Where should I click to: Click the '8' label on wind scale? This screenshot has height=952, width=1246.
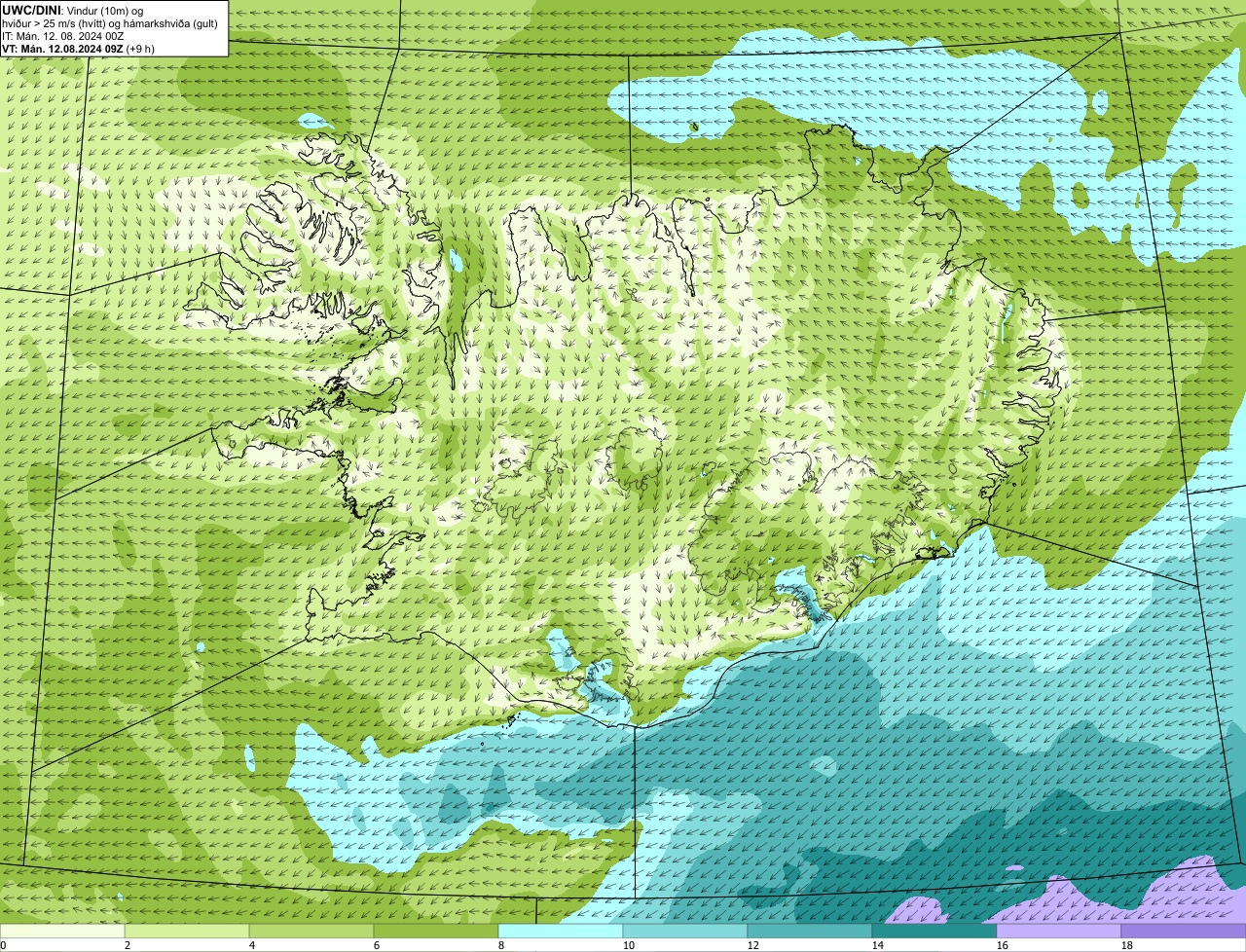pyautogui.click(x=501, y=945)
